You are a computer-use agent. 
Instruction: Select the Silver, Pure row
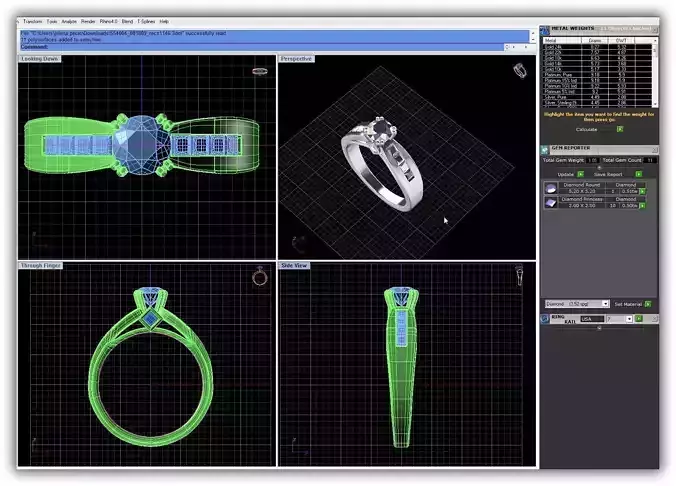pyautogui.click(x=598, y=97)
